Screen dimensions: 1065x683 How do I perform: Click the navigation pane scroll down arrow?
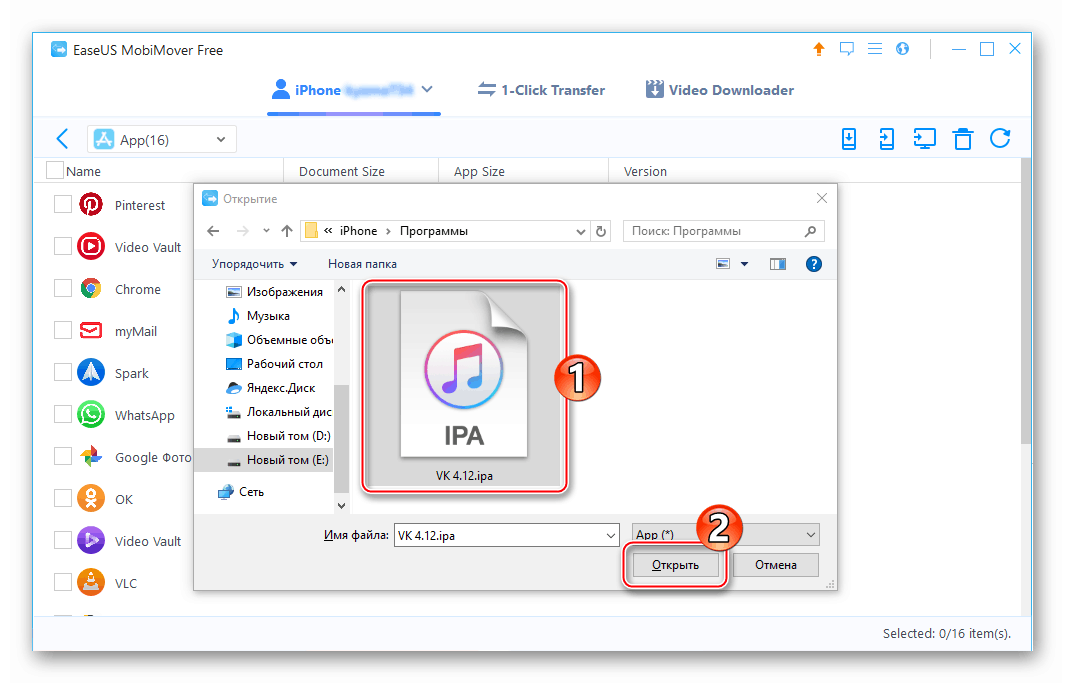point(341,505)
